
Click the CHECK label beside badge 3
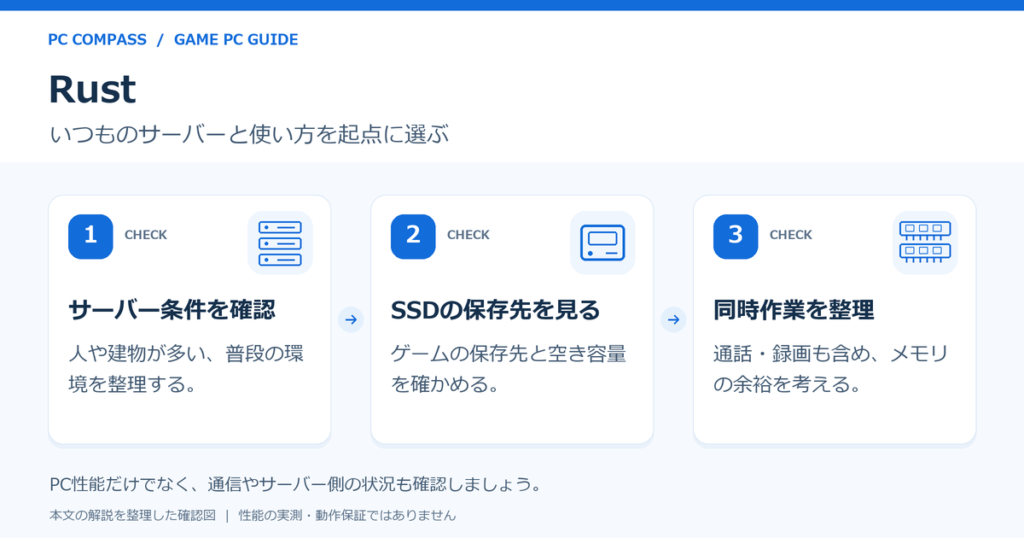tap(791, 235)
